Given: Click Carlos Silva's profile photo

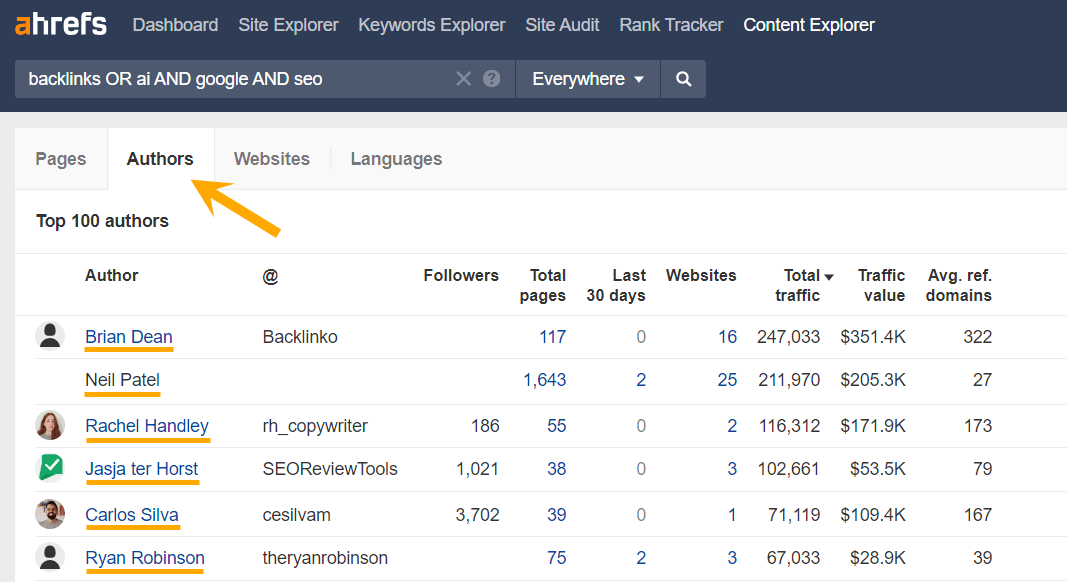Looking at the screenshot, I should (x=50, y=513).
